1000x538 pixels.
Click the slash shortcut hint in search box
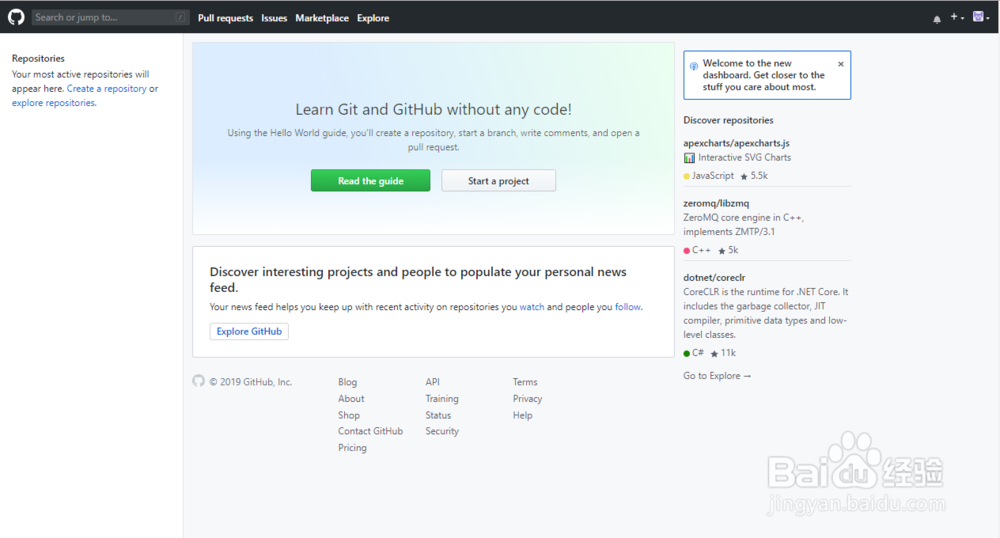pyautogui.click(x=180, y=17)
